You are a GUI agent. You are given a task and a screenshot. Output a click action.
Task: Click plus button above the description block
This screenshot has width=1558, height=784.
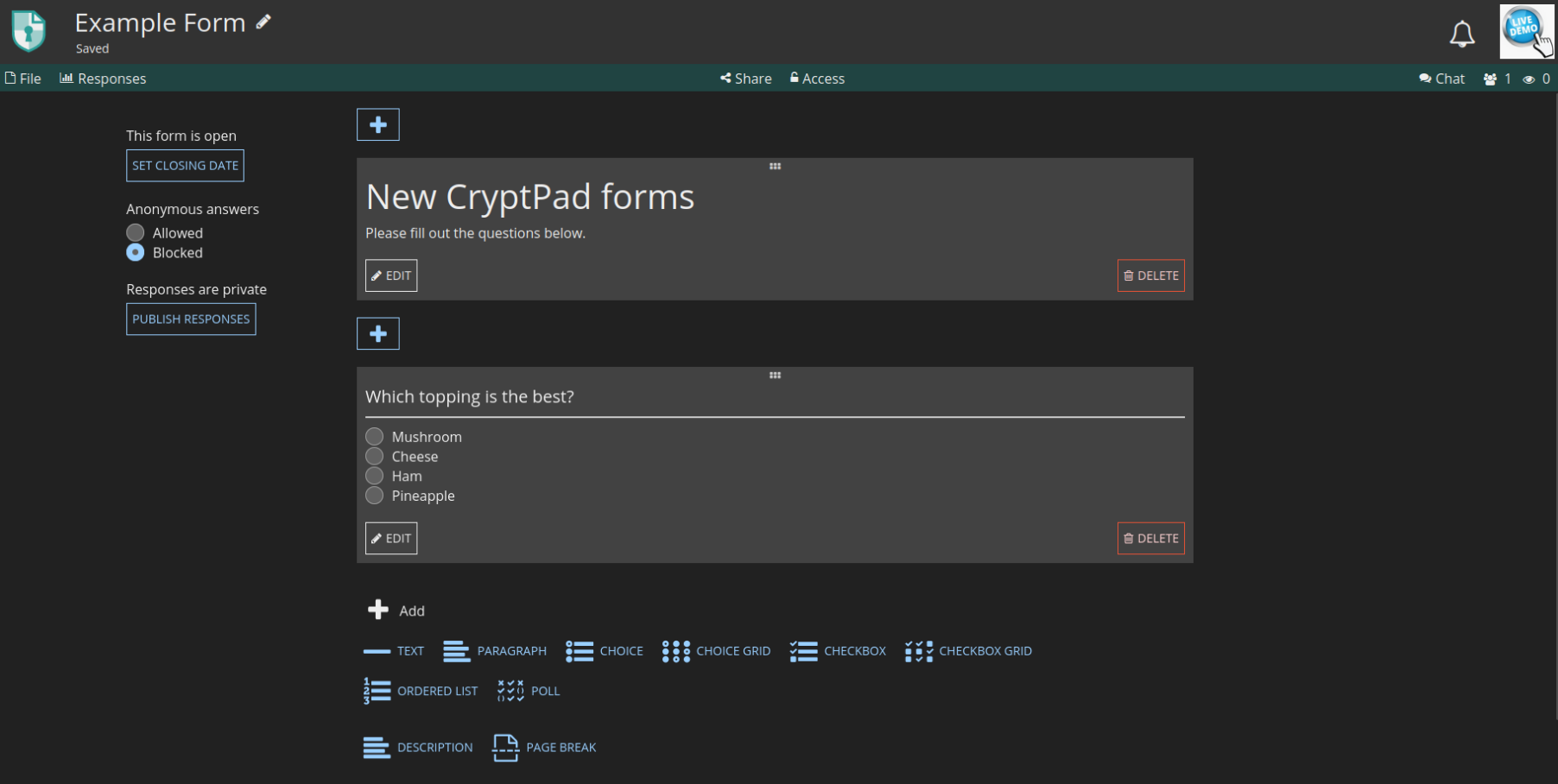coord(378,124)
